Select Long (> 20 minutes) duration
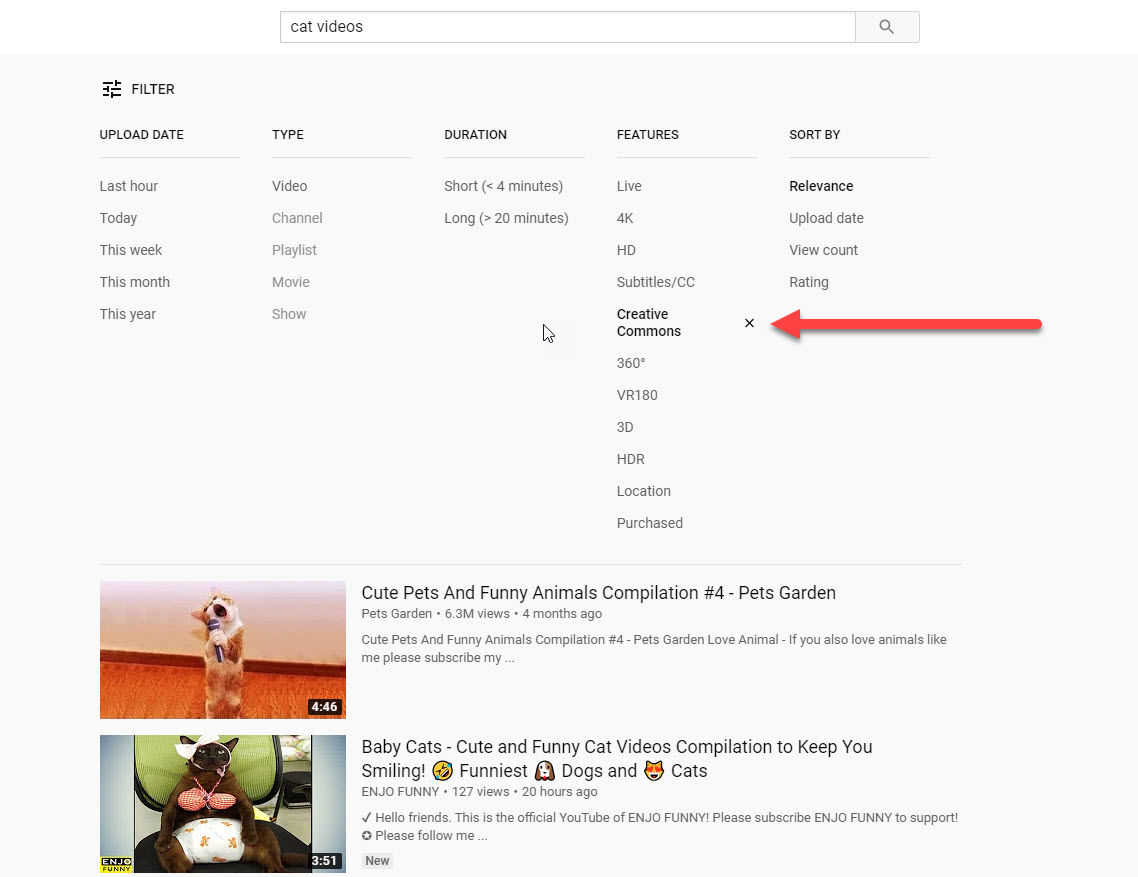 (x=506, y=218)
